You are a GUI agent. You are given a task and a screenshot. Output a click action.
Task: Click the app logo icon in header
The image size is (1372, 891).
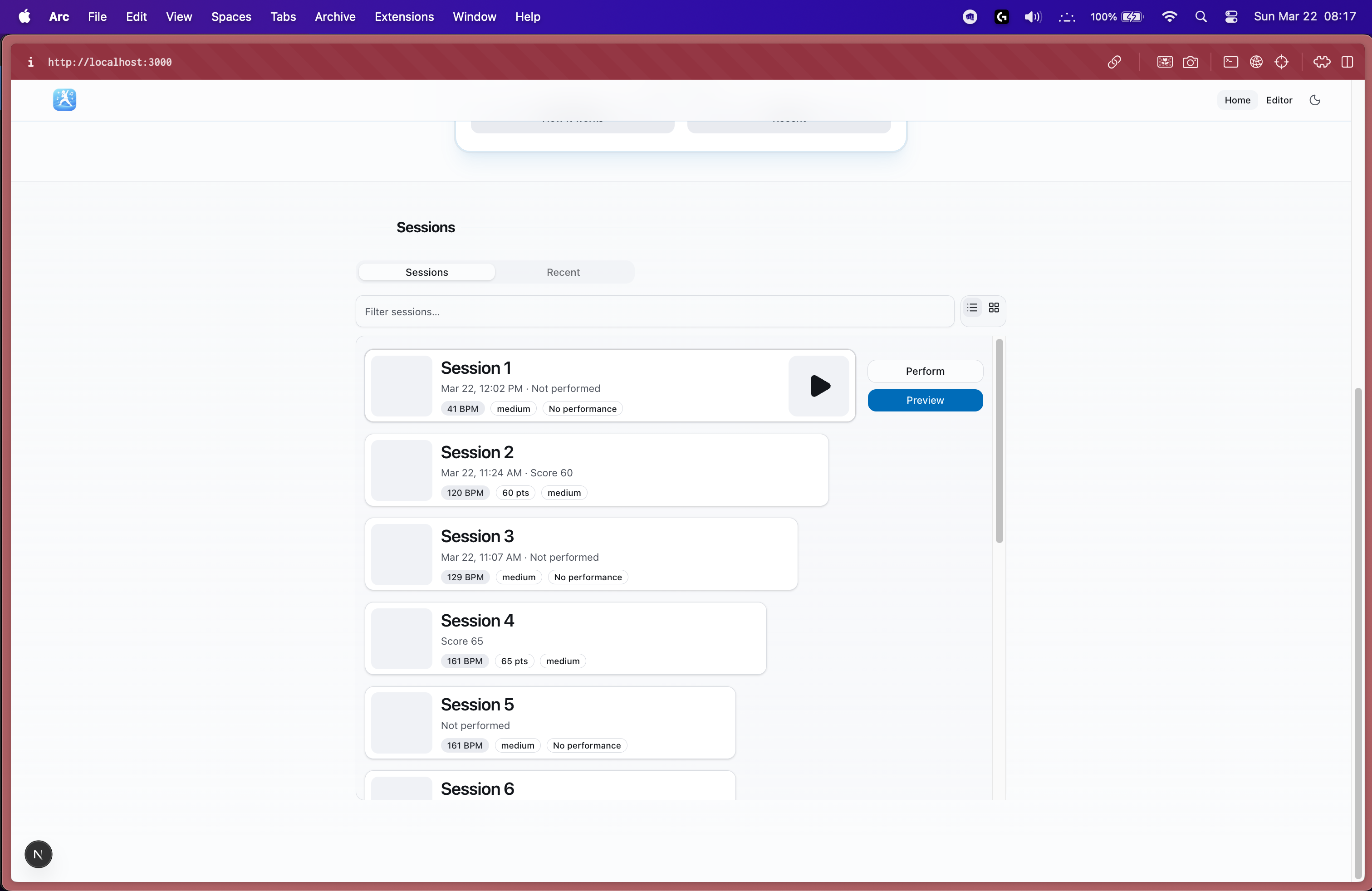coord(64,100)
